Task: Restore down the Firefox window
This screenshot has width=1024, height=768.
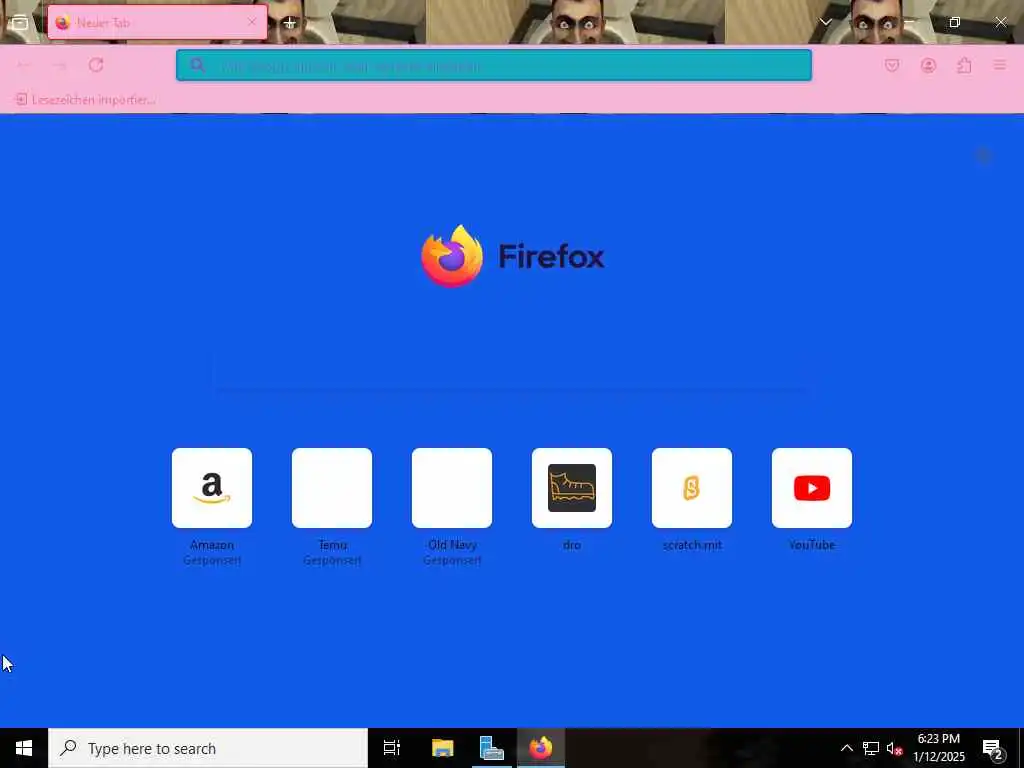Action: tap(955, 22)
